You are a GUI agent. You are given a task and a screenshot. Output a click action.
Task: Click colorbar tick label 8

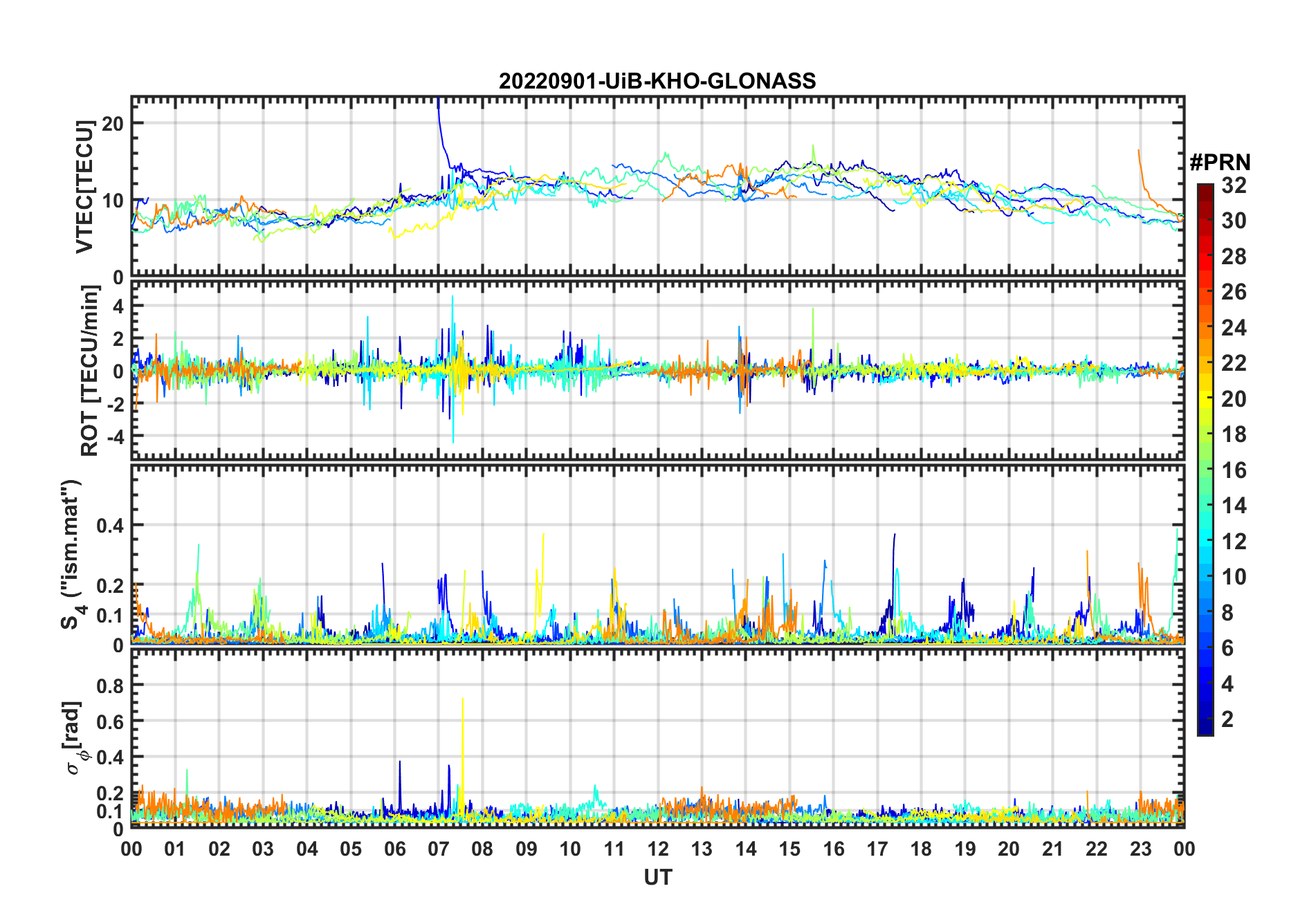click(1227, 613)
